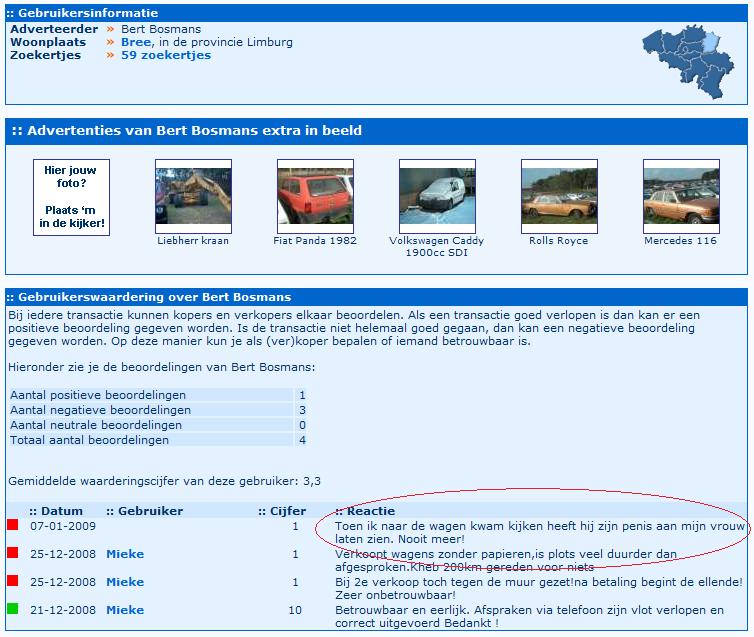Screen dimensions: 754x637
Task: Click the Cijfer column header
Action: tap(282, 511)
